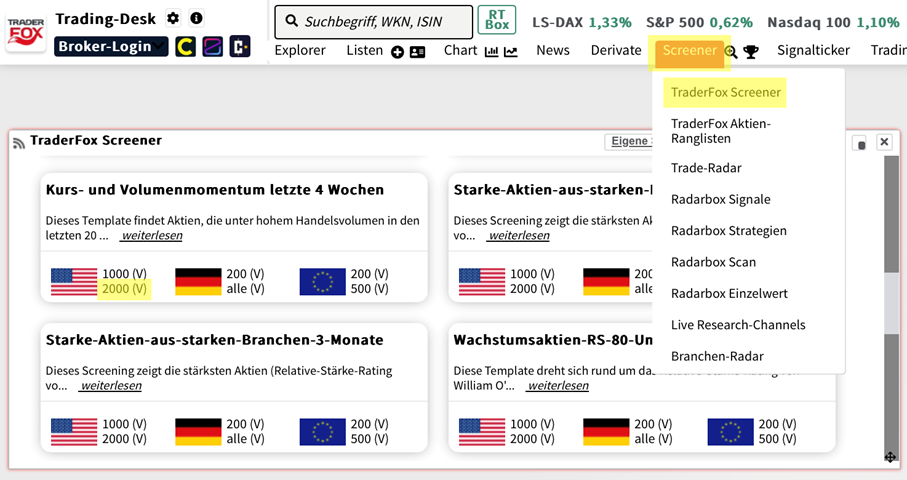Click German flag in Kurs- und Volumenmomentum card
The image size is (907, 480).
pos(198,282)
